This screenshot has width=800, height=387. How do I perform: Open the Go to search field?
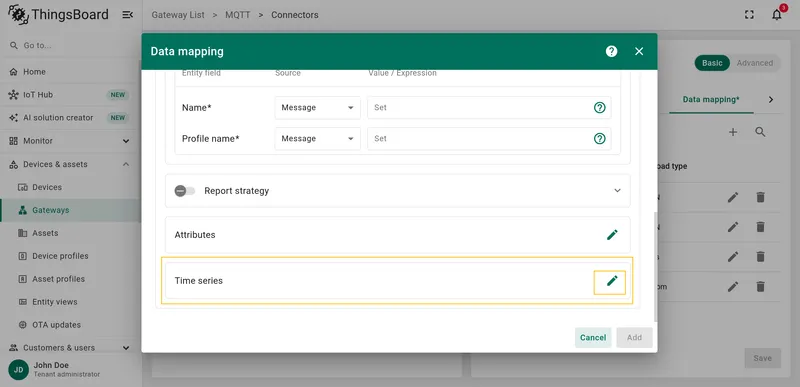point(70,45)
